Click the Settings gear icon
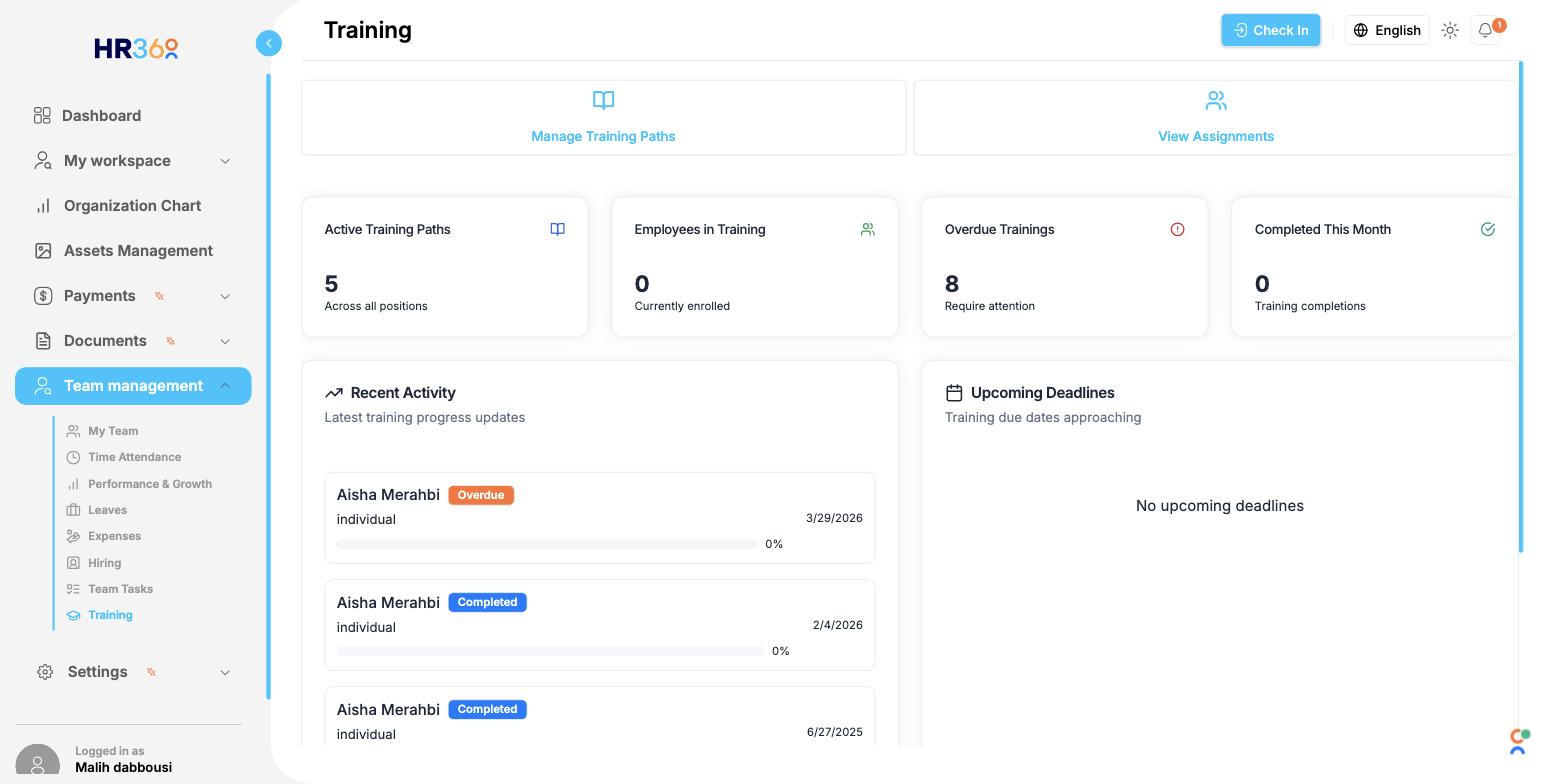The width and height of the screenshot is (1553, 784). (x=45, y=672)
